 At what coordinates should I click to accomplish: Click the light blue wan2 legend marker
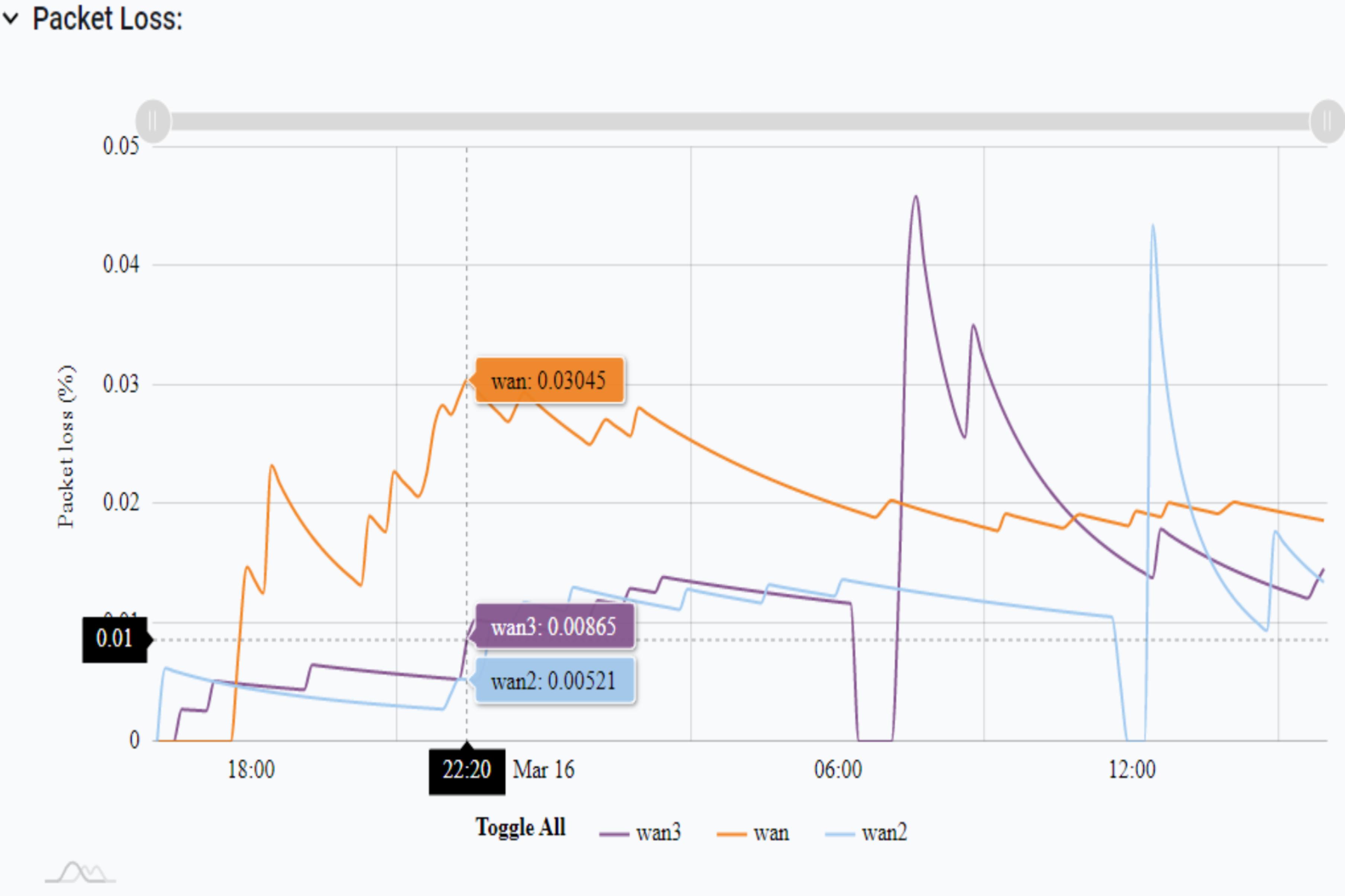(x=840, y=835)
